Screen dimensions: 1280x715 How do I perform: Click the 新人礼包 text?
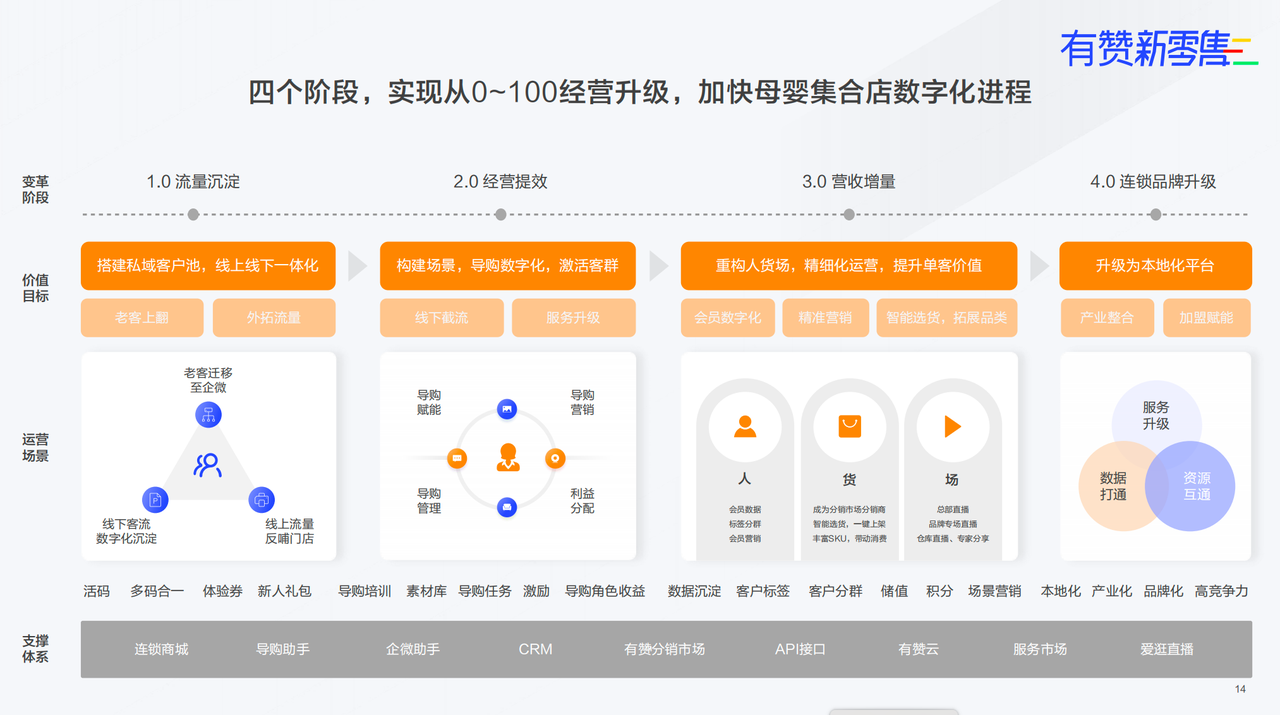click(284, 591)
